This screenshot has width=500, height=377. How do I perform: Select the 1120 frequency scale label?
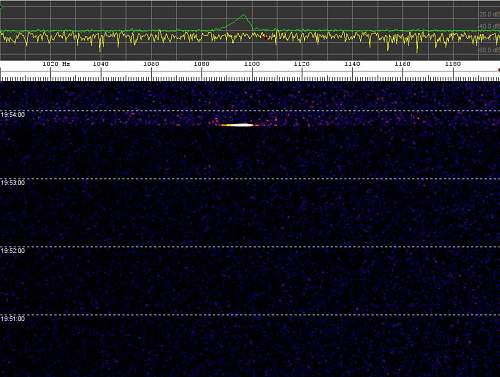(302, 64)
